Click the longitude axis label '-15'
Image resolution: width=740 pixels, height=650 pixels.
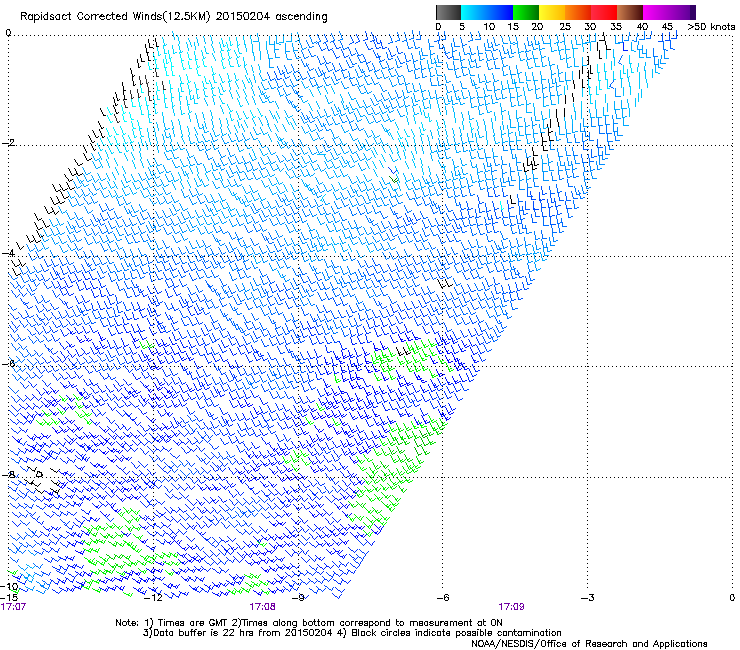coord(9,597)
